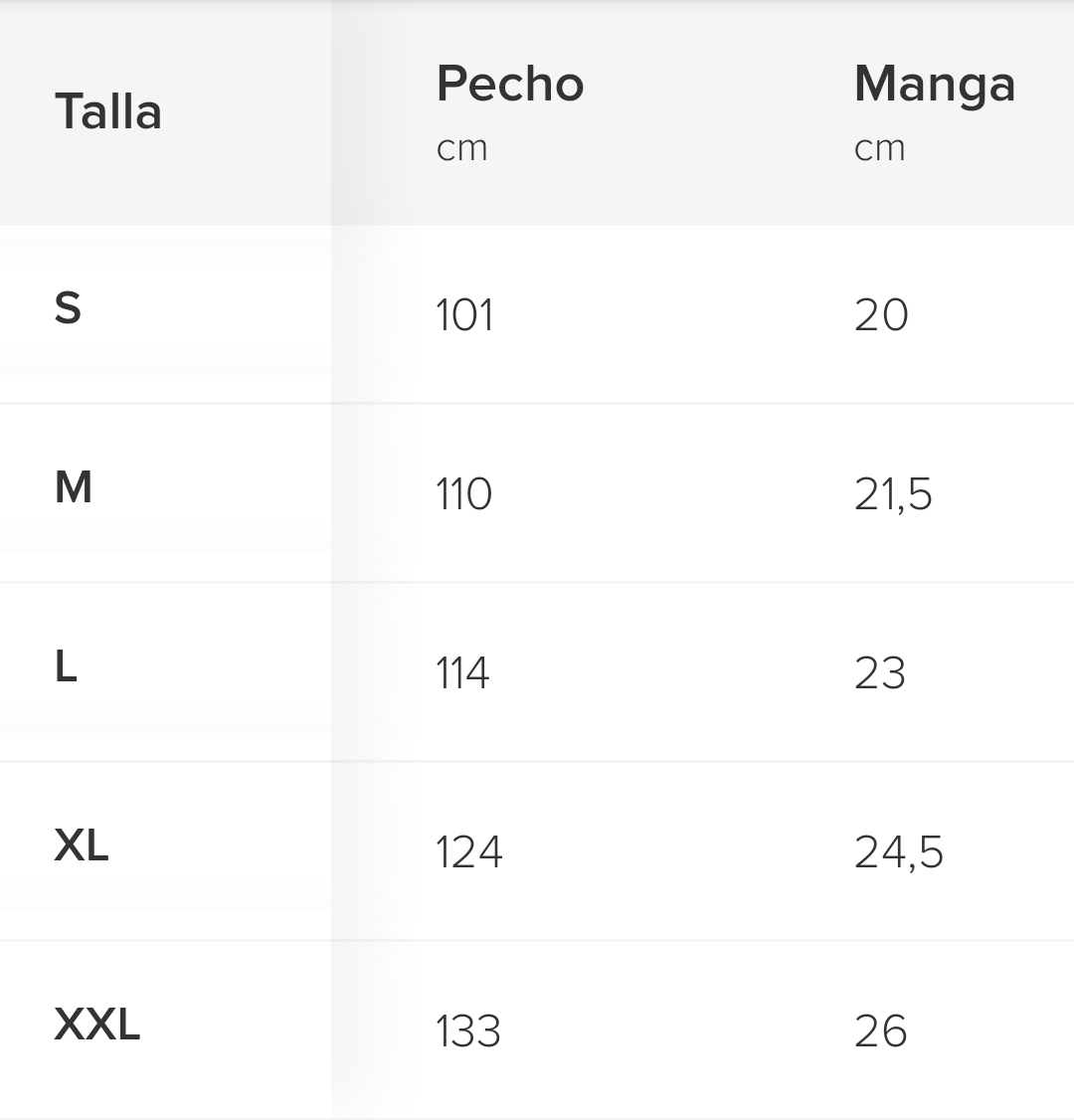Click the 24,5 sleeve value for XL
Screen dimensions: 1074x1120
899,853
